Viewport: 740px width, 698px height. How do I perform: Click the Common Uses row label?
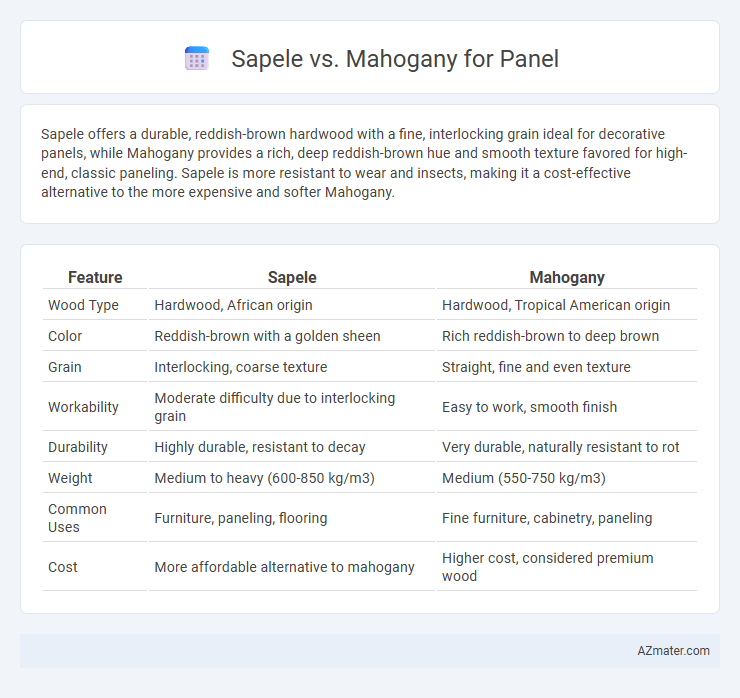pos(77,518)
